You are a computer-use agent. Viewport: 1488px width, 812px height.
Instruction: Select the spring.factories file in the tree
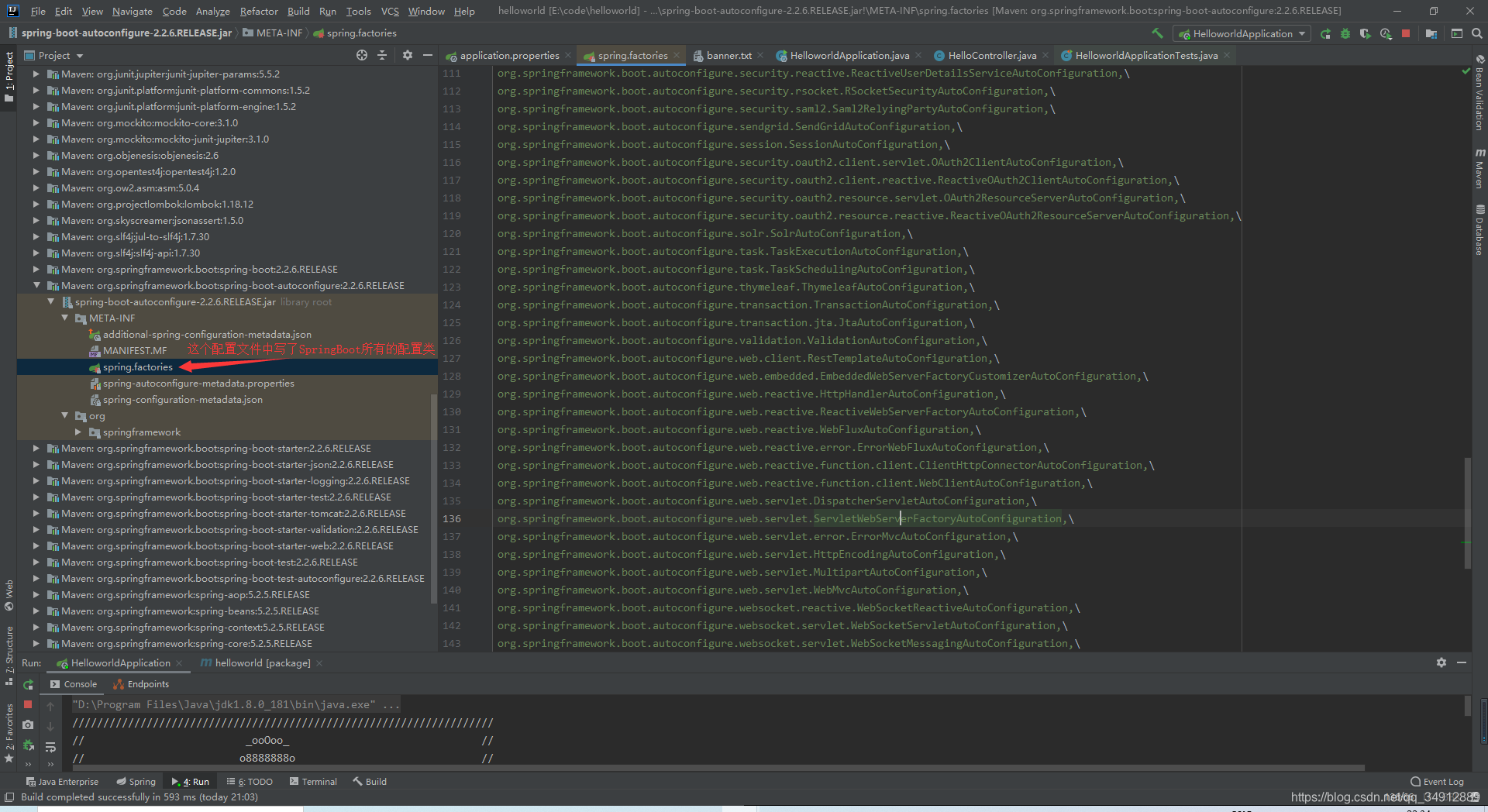coord(138,367)
